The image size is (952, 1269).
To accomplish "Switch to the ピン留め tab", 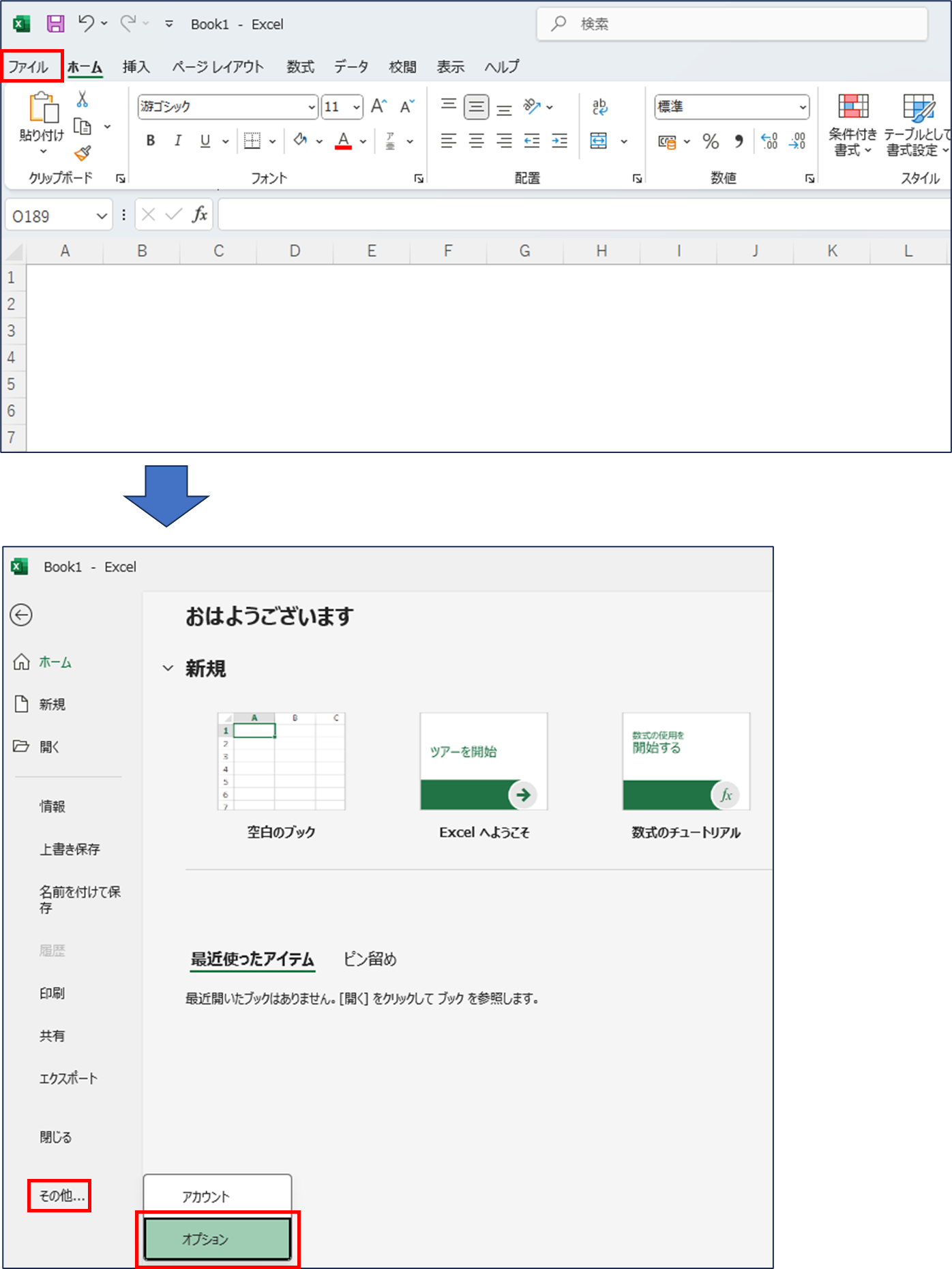I will (x=370, y=959).
